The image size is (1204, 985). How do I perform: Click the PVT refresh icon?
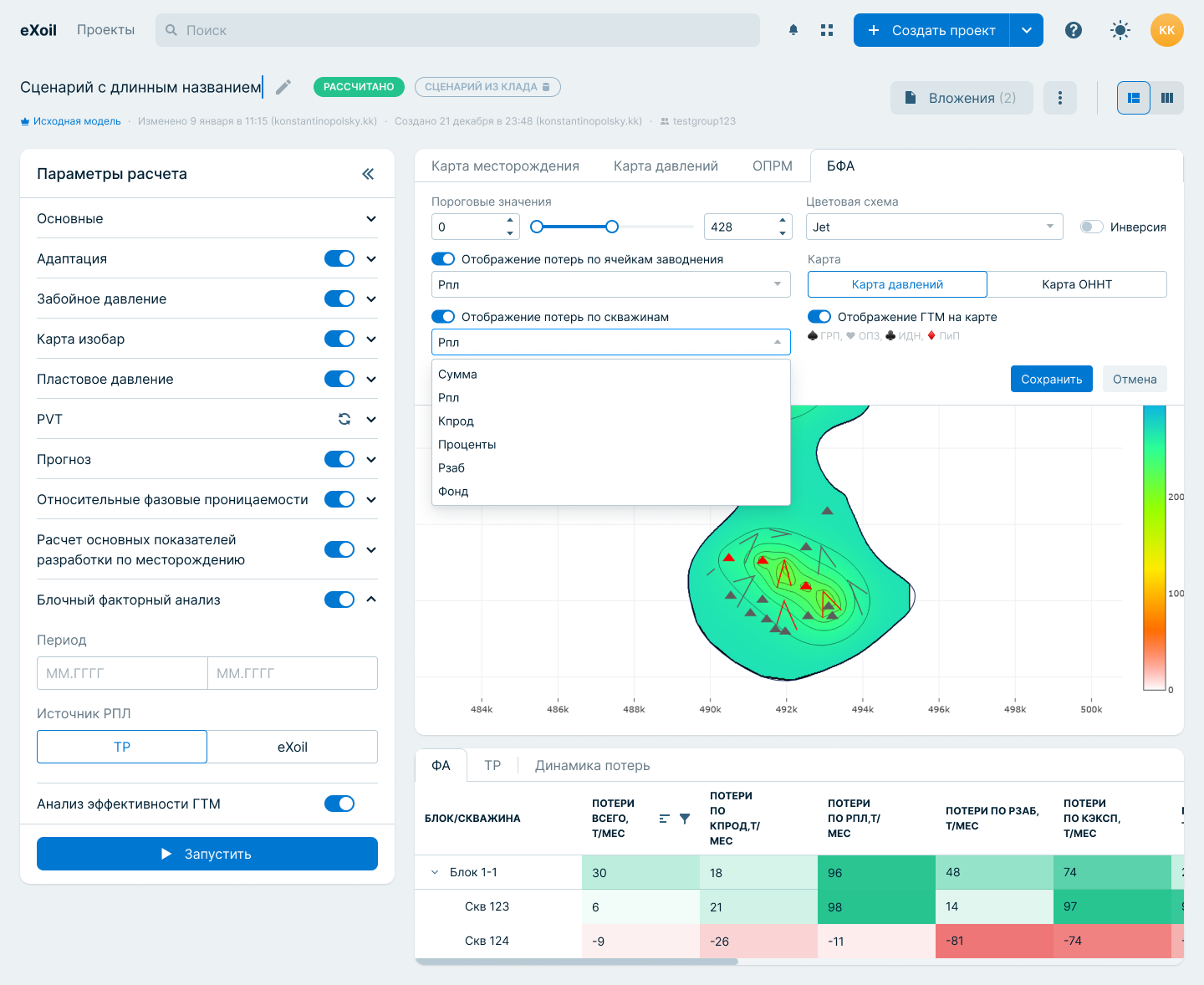pos(344,419)
